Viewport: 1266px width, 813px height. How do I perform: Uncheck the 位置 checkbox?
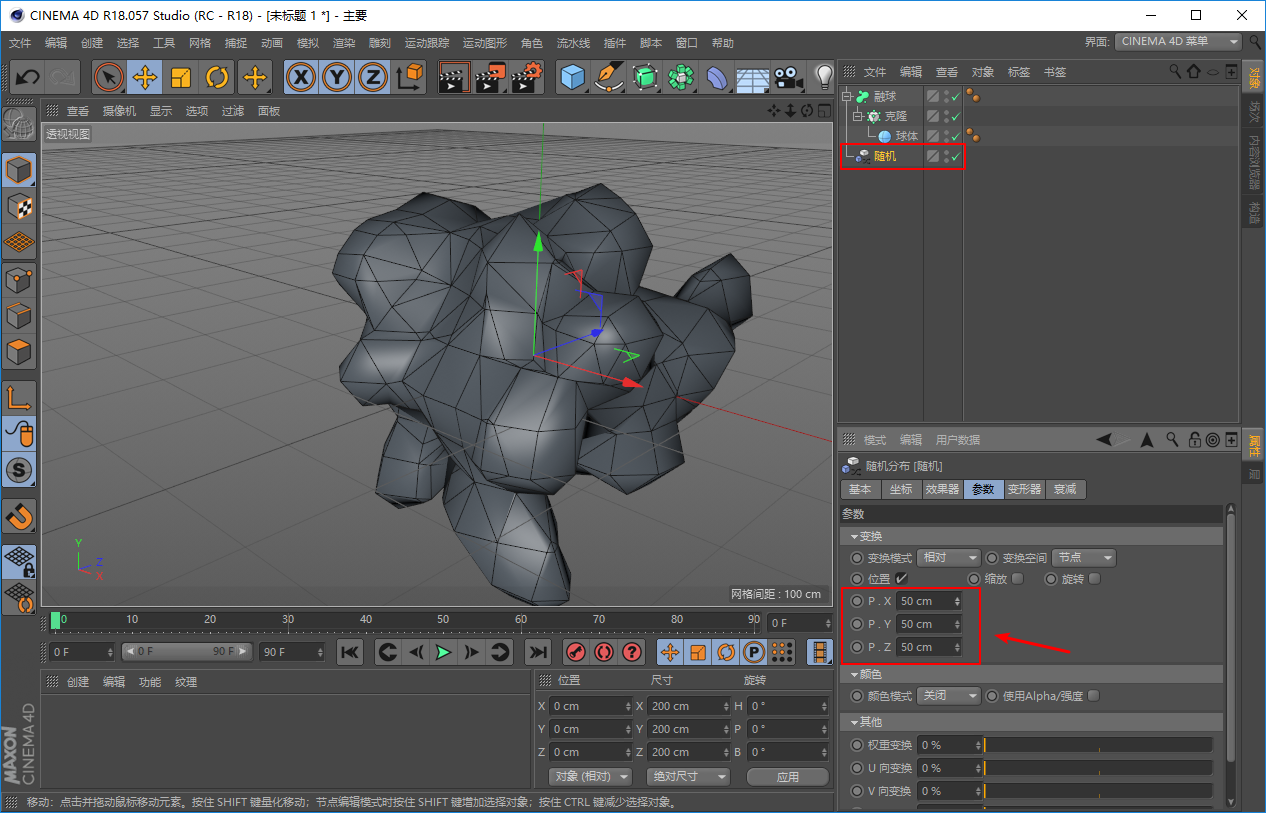pos(902,578)
